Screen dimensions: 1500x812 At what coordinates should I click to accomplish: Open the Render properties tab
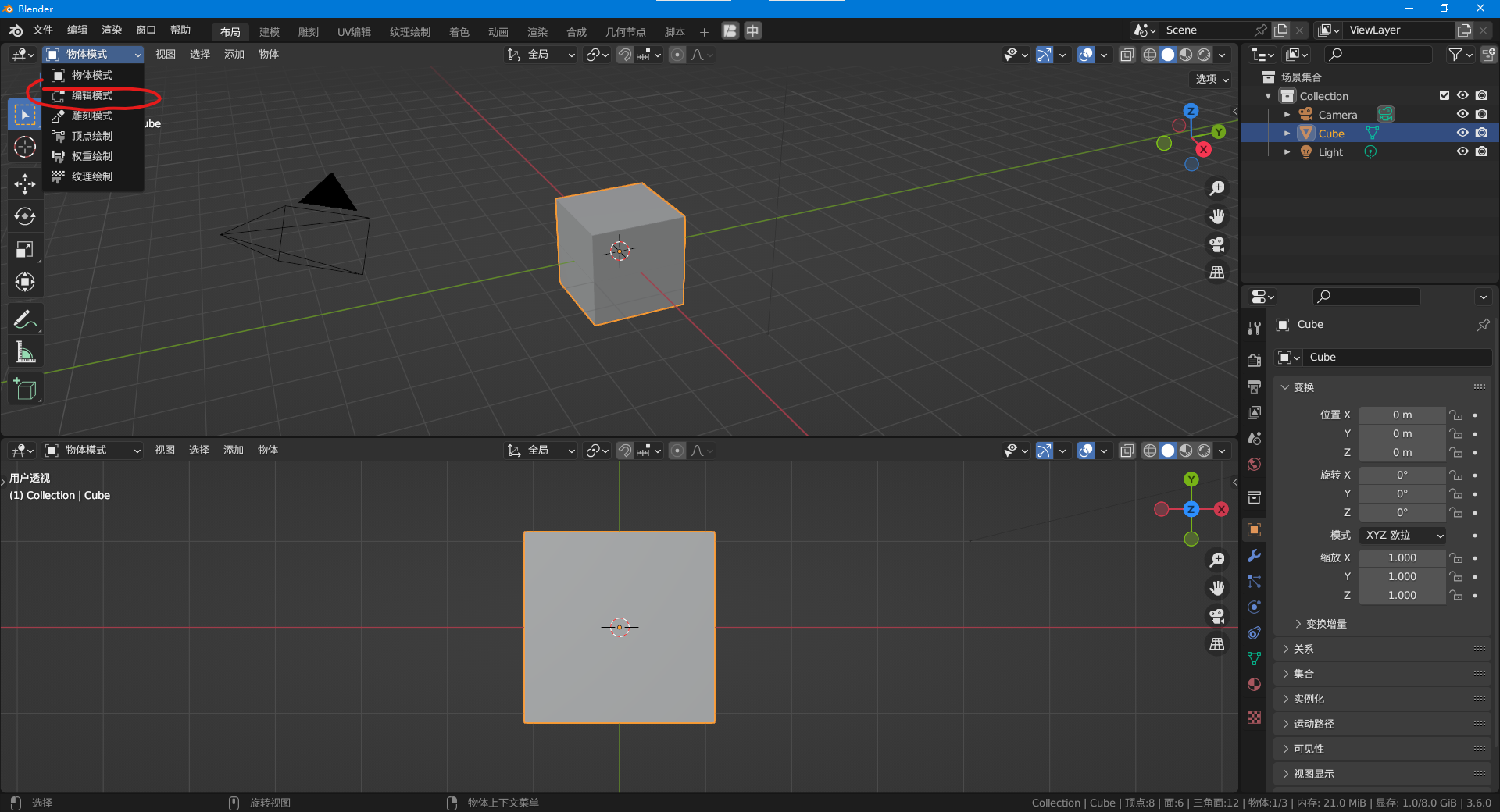click(1254, 360)
